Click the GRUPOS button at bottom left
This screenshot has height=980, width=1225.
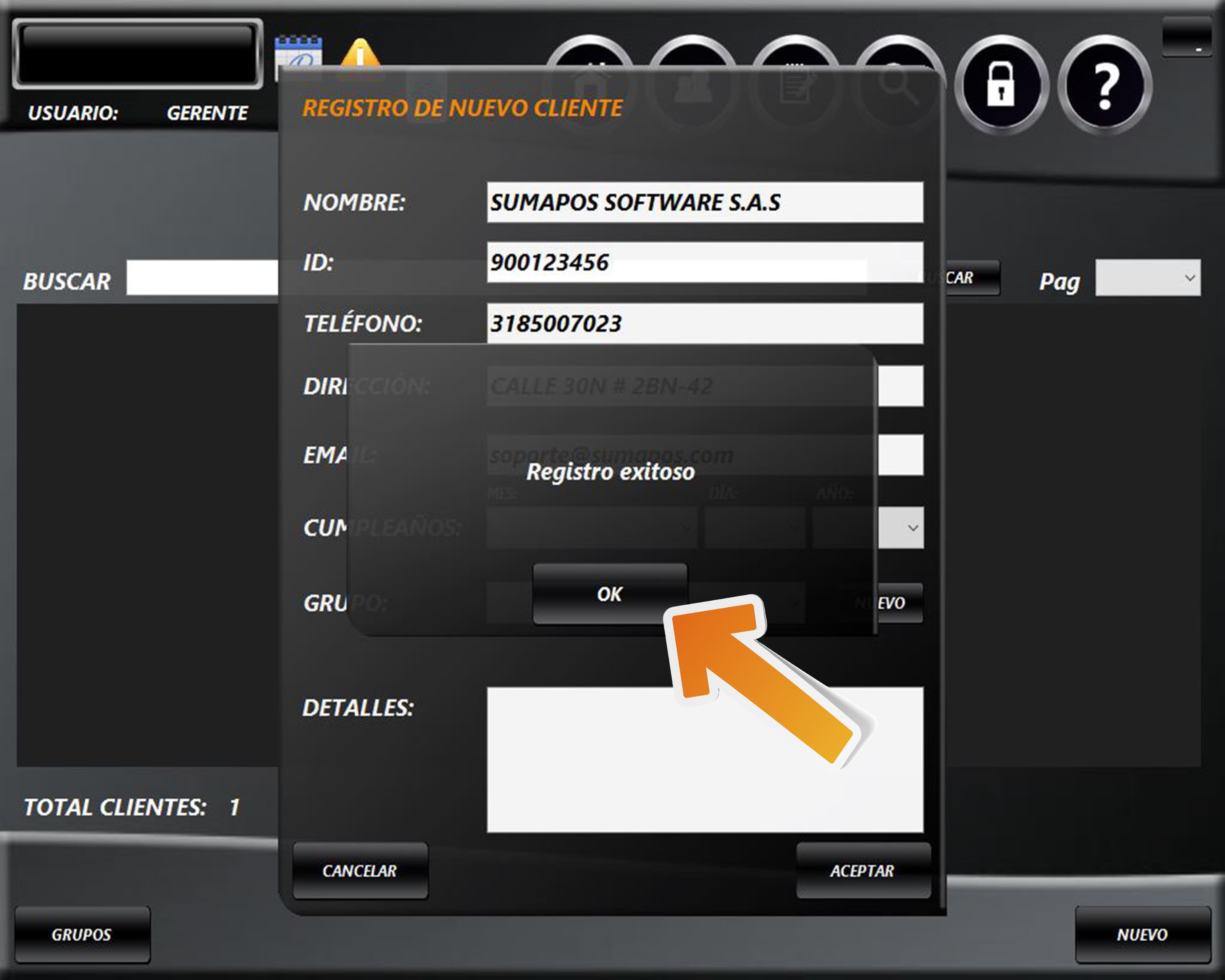[82, 935]
